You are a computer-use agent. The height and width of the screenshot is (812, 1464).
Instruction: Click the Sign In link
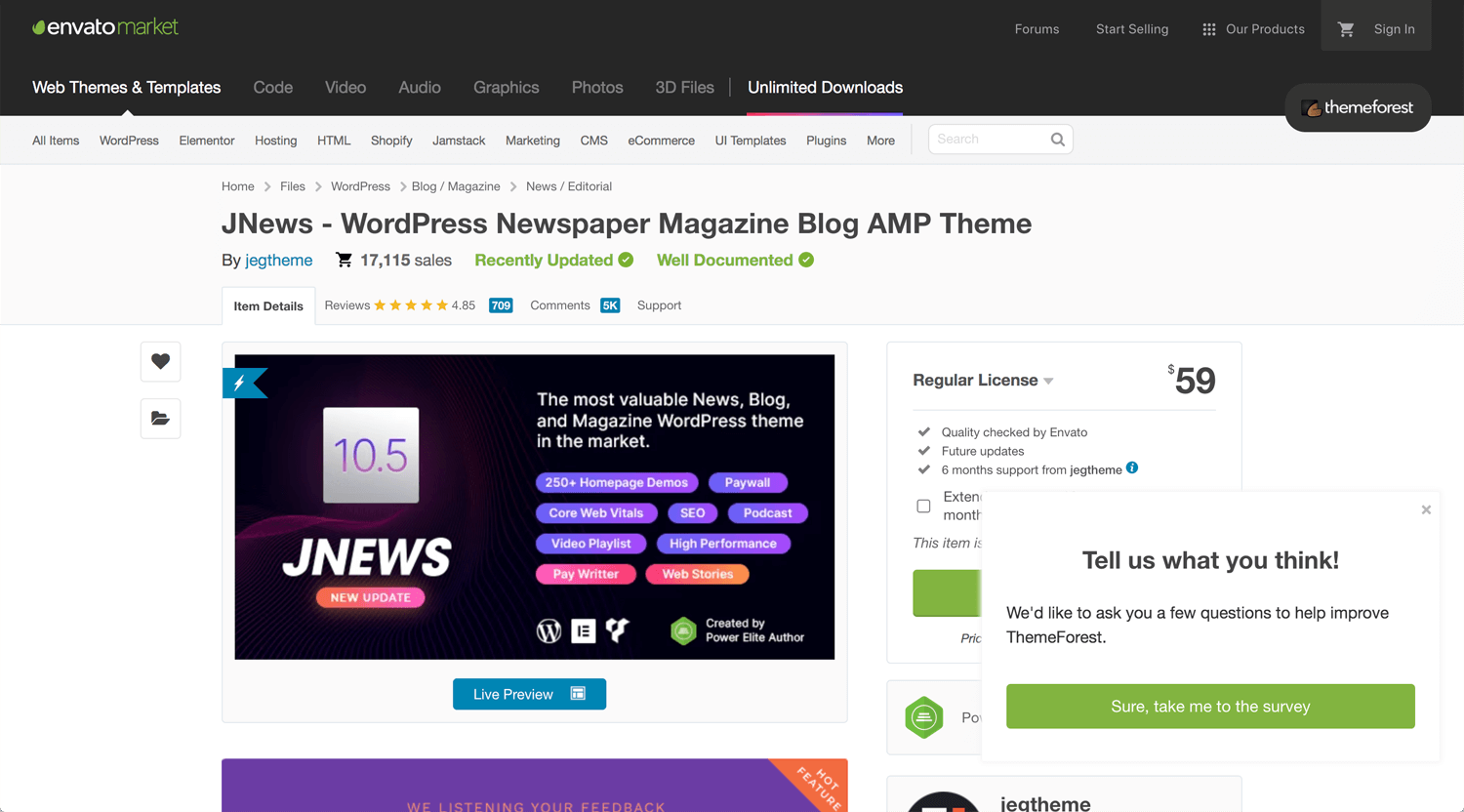[1394, 29]
